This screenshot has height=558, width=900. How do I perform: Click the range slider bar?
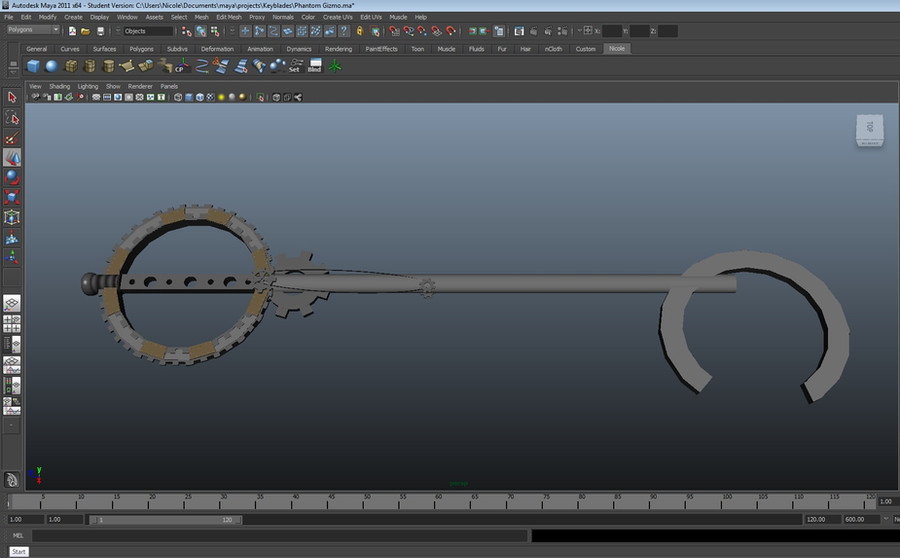[166, 520]
